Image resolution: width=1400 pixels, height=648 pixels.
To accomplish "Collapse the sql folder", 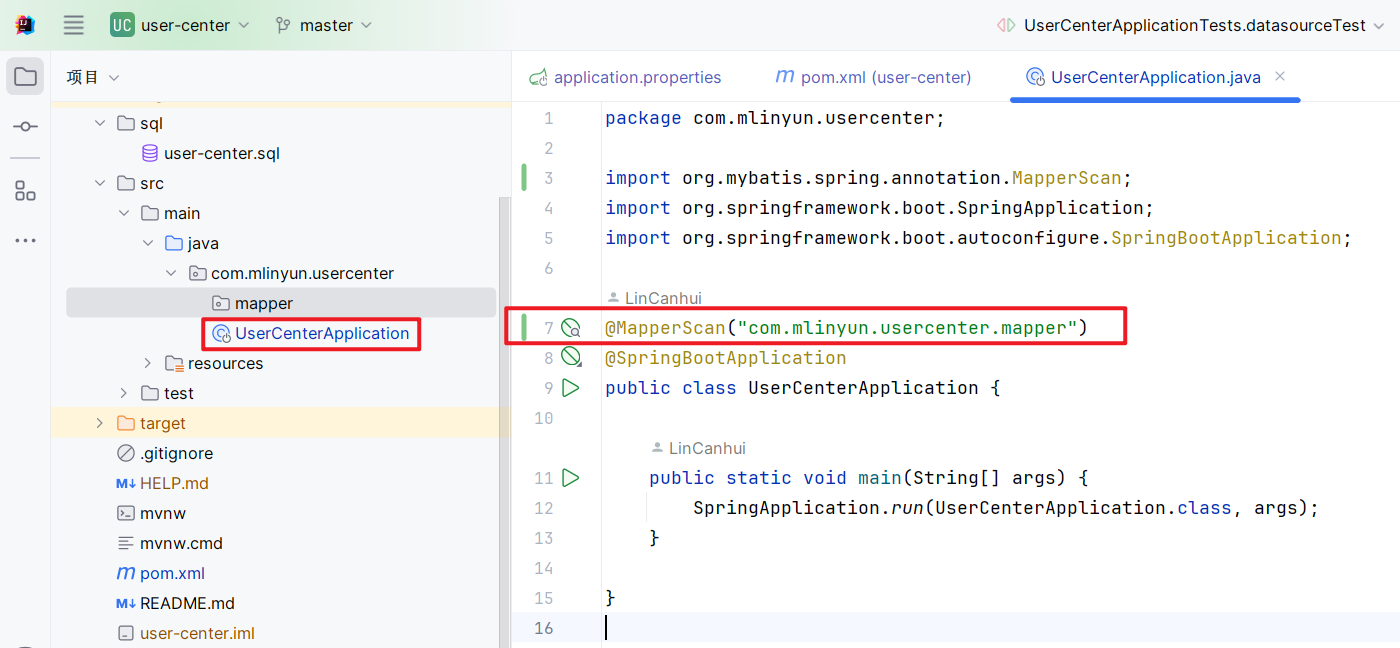I will [x=99, y=123].
